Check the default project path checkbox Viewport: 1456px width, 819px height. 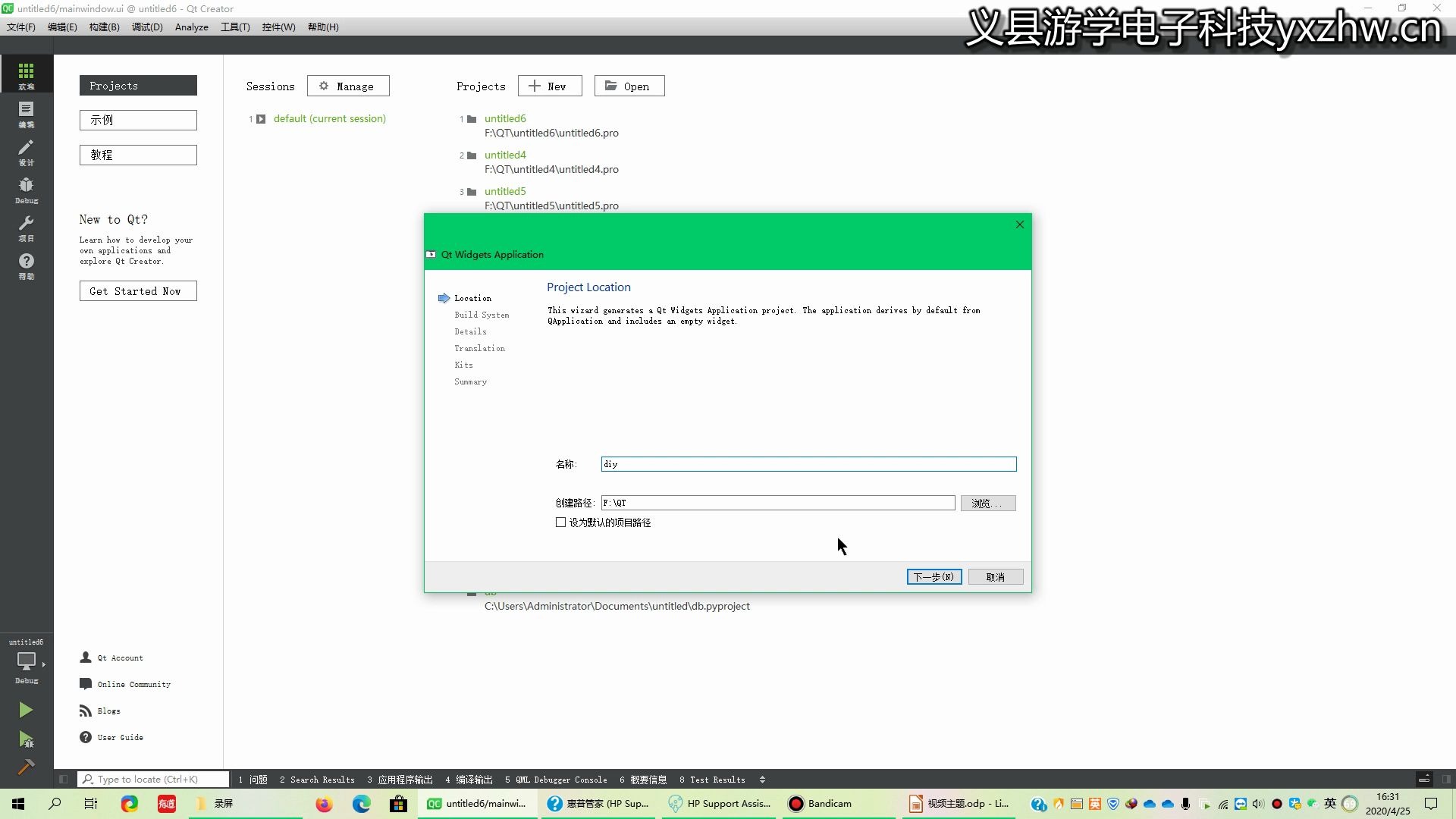[x=560, y=522]
